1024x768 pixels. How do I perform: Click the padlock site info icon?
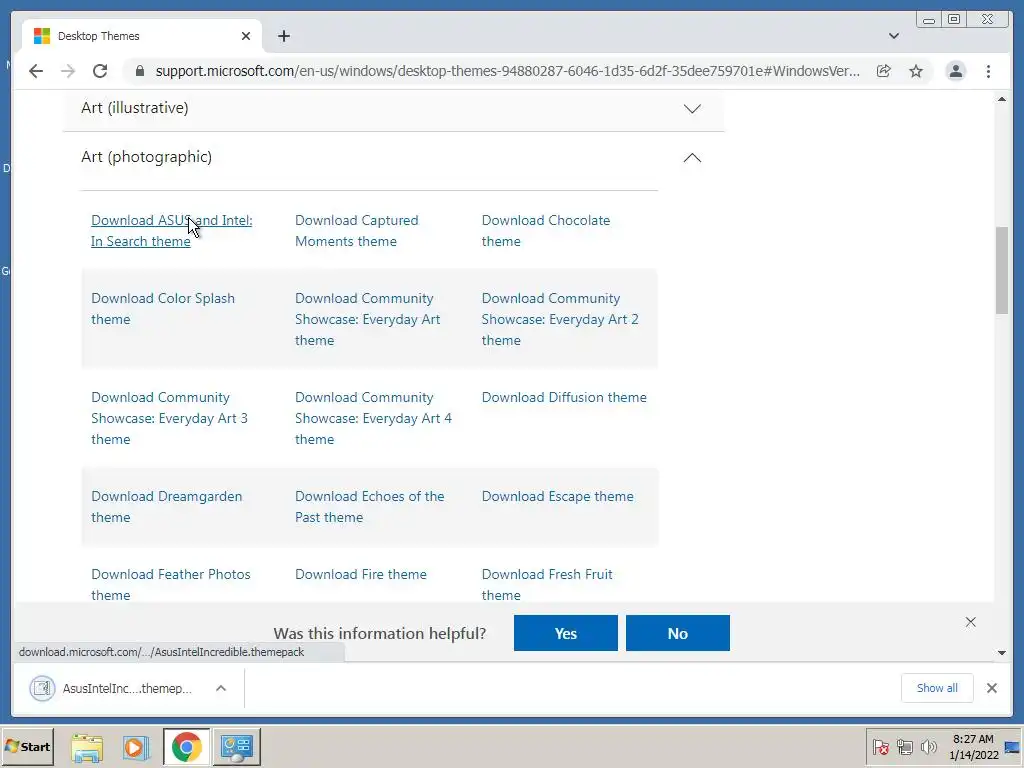pos(140,71)
